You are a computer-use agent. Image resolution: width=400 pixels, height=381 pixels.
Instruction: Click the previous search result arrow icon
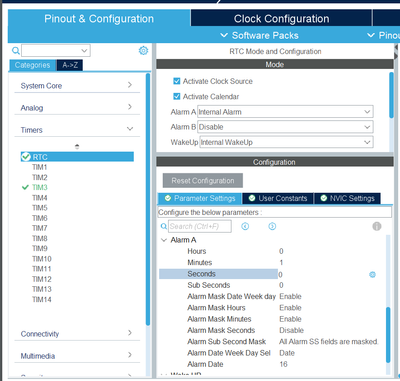coord(245,227)
